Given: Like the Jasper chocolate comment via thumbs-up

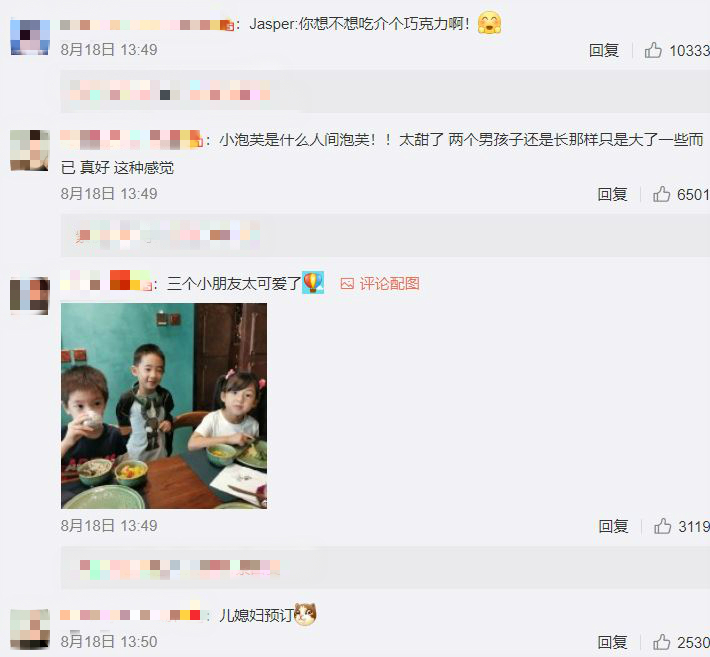Looking at the screenshot, I should 653,50.
